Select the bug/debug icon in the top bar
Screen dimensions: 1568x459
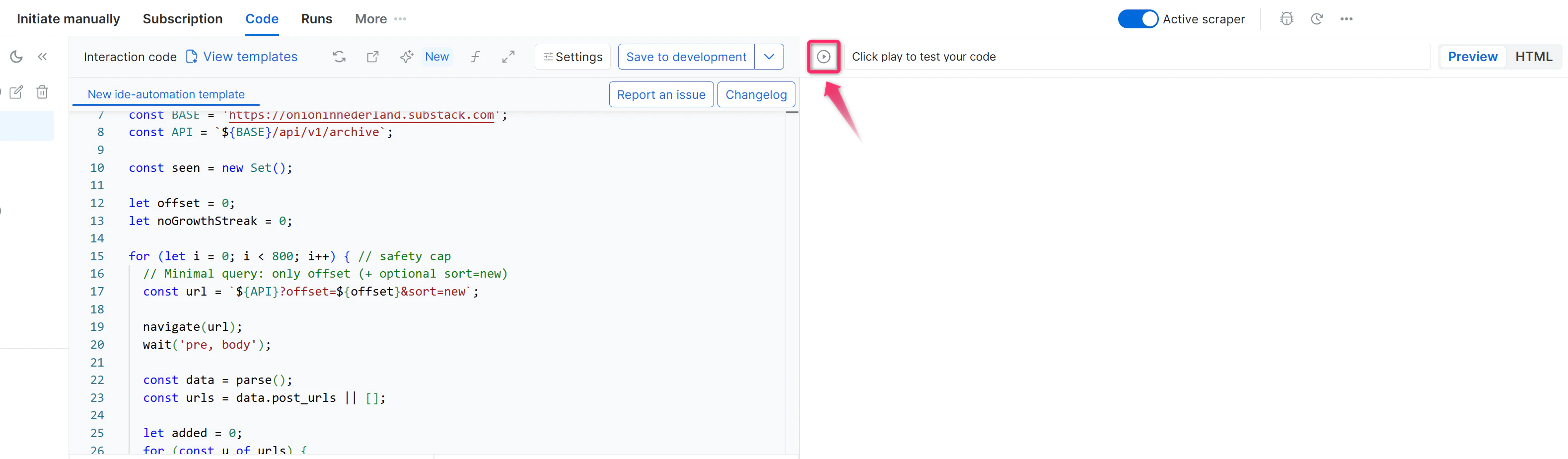pyautogui.click(x=1287, y=19)
